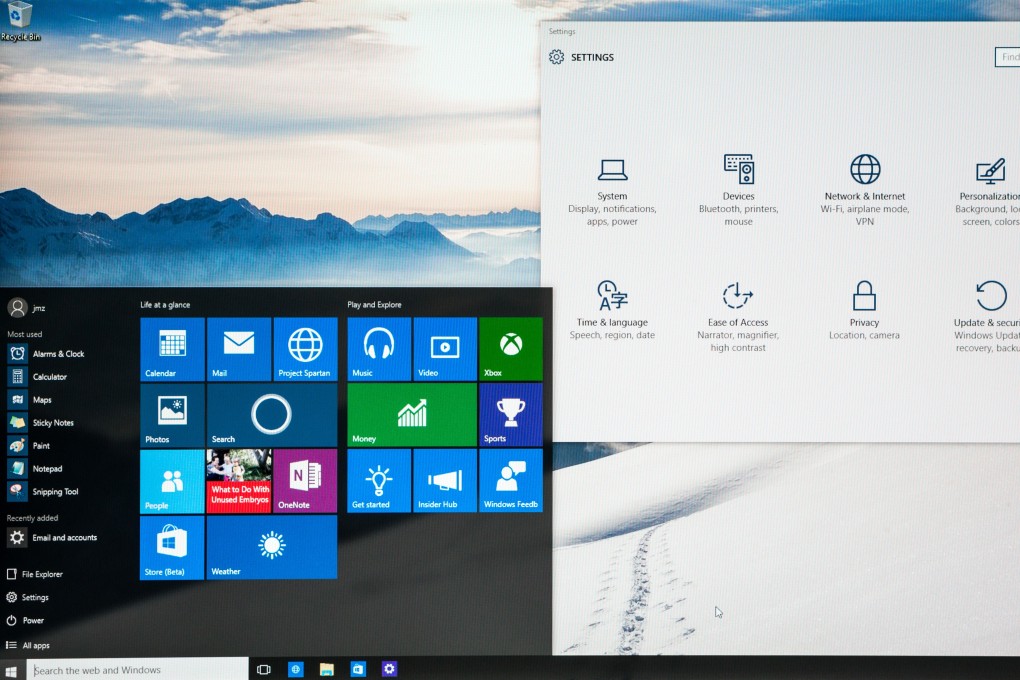Launch the Xbox app tile
This screenshot has width=1020, height=680.
[511, 348]
